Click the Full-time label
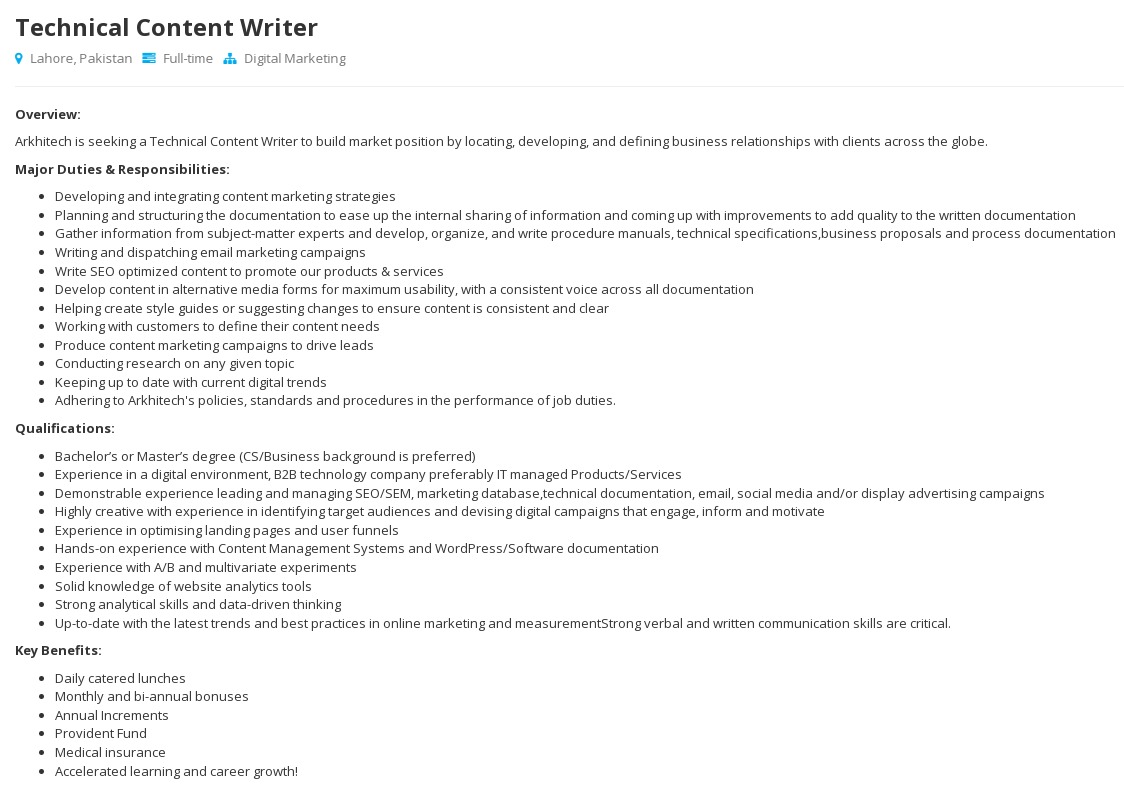The image size is (1124, 793). 188,59
